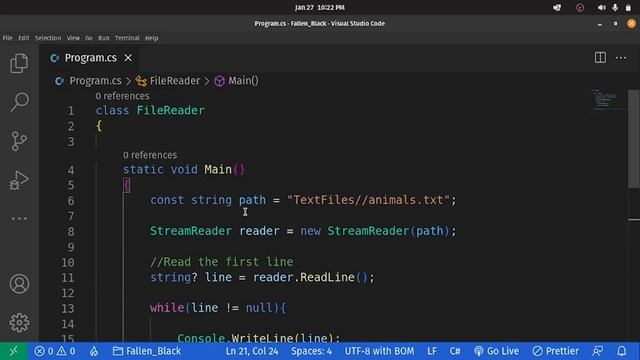Click the display tray icon in top bar
This screenshot has width=640, height=360.
(x=557, y=7)
